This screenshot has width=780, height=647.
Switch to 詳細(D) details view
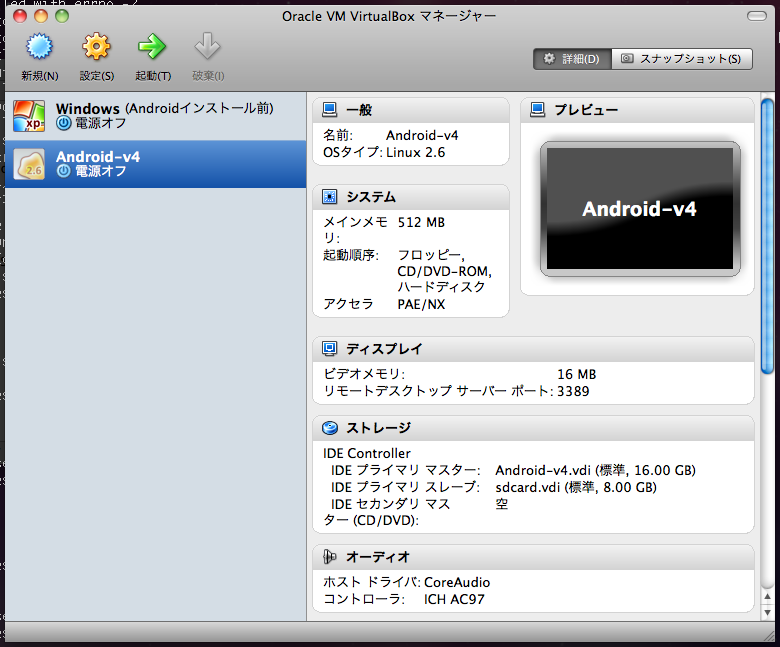point(572,59)
